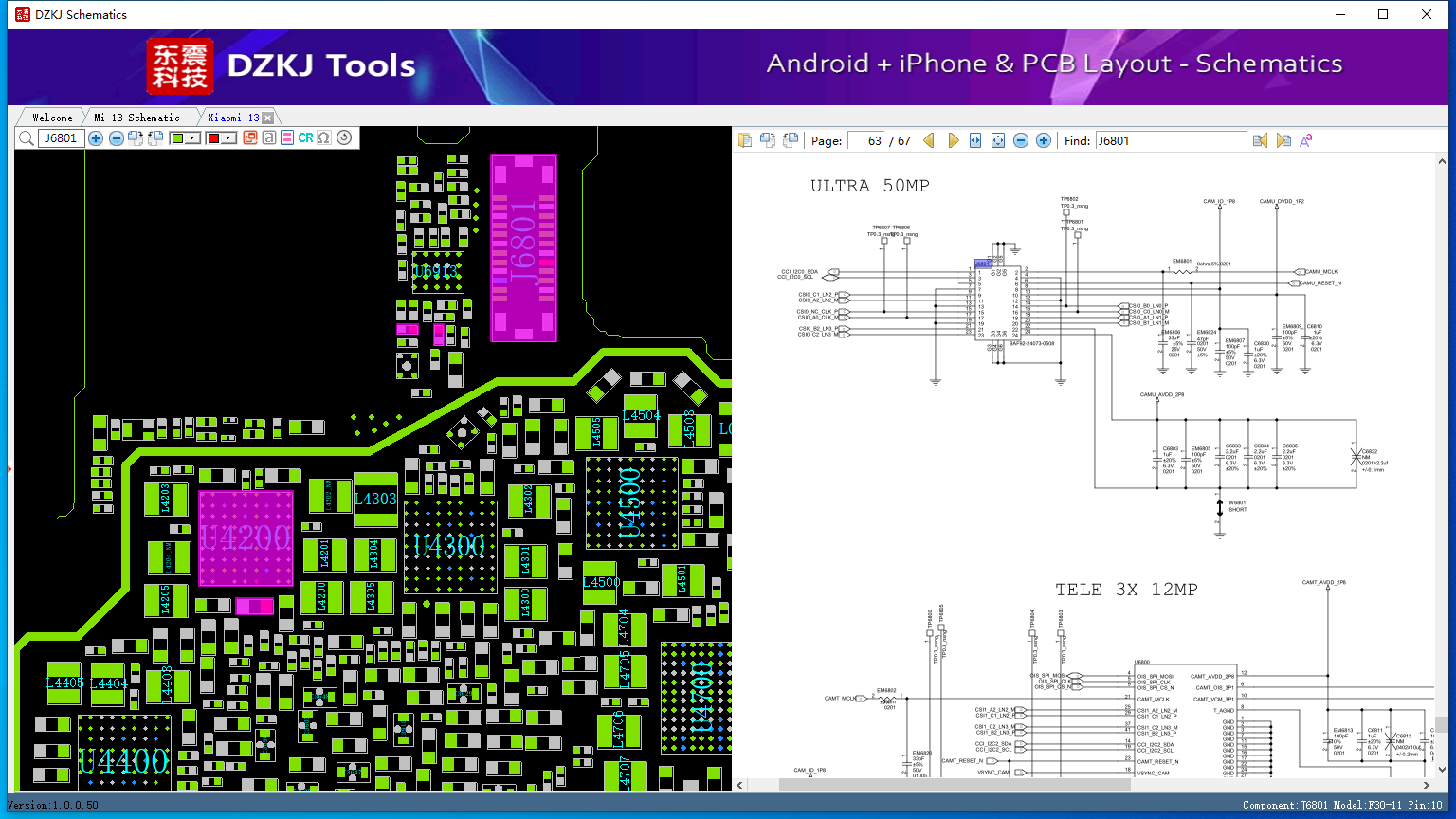Select the J6801 connector on PCB

[x=523, y=248]
